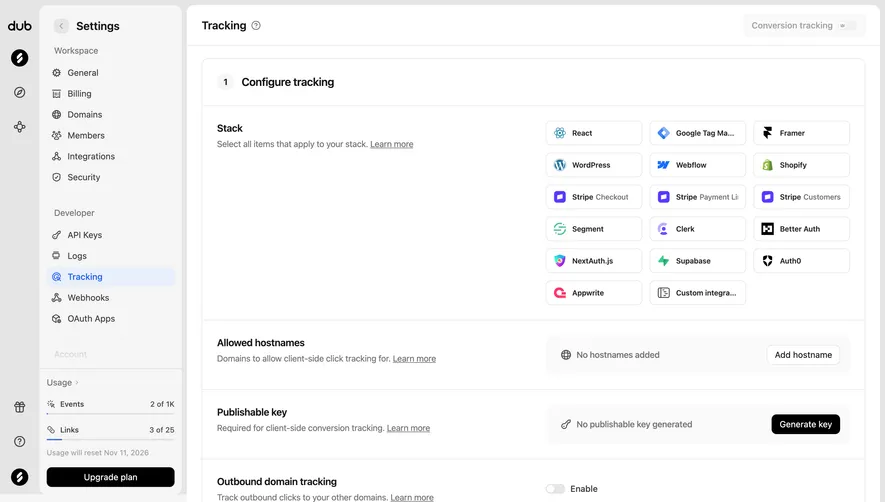885x502 pixels.
Task: Open Learn more link under Stack
Action: [392, 145]
